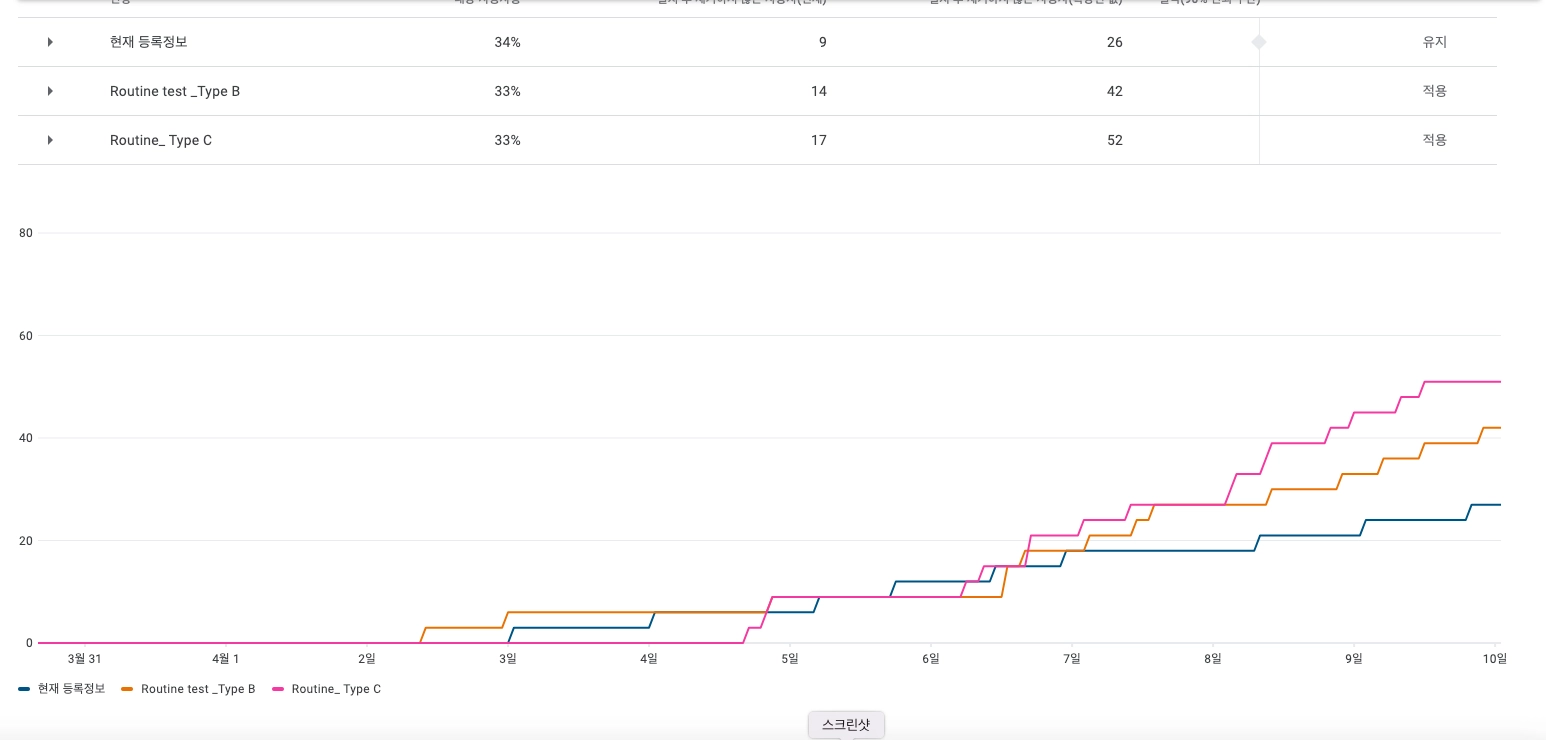Select the Routine_ Type C name in the table
The height and width of the screenshot is (740, 1546).
161,140
